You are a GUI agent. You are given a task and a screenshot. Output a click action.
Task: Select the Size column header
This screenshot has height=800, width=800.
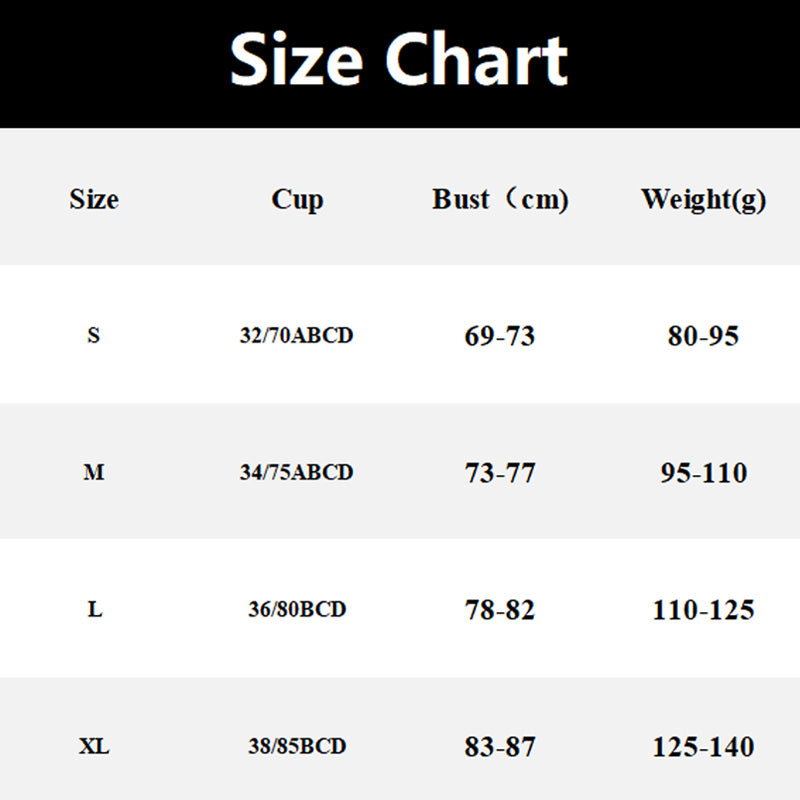(94, 199)
